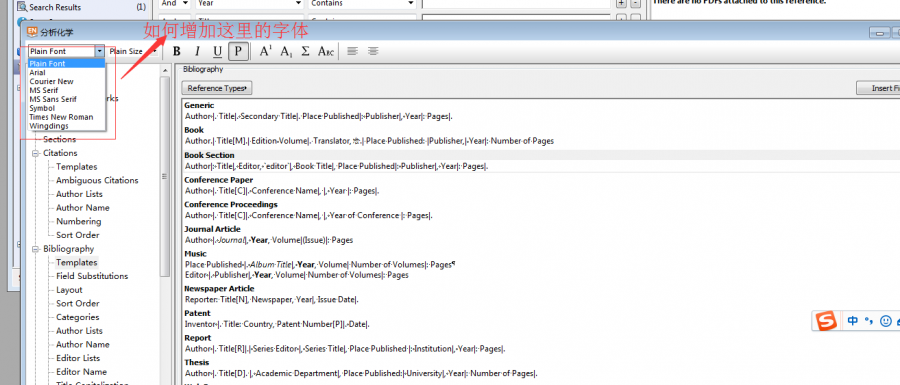900x385 pixels.
Task: Select Categories under Bibliography
Action: tap(77, 317)
